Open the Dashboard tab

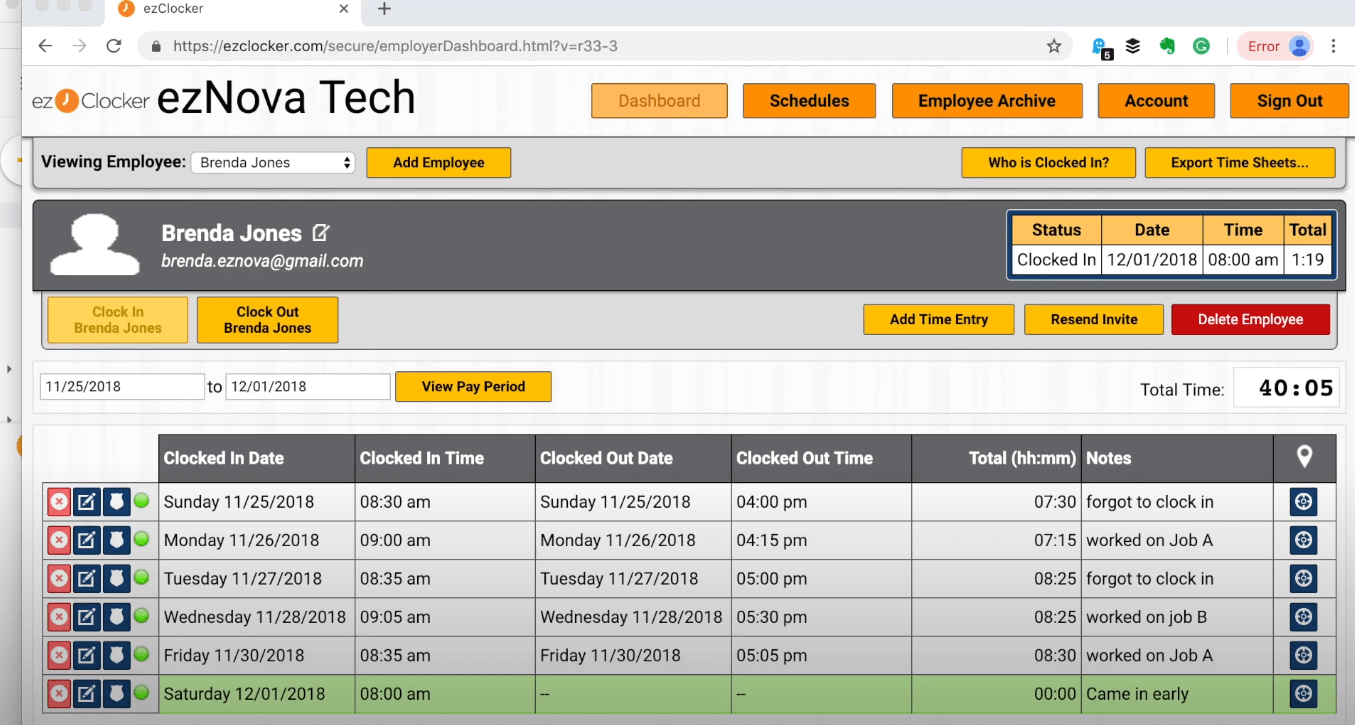point(659,100)
